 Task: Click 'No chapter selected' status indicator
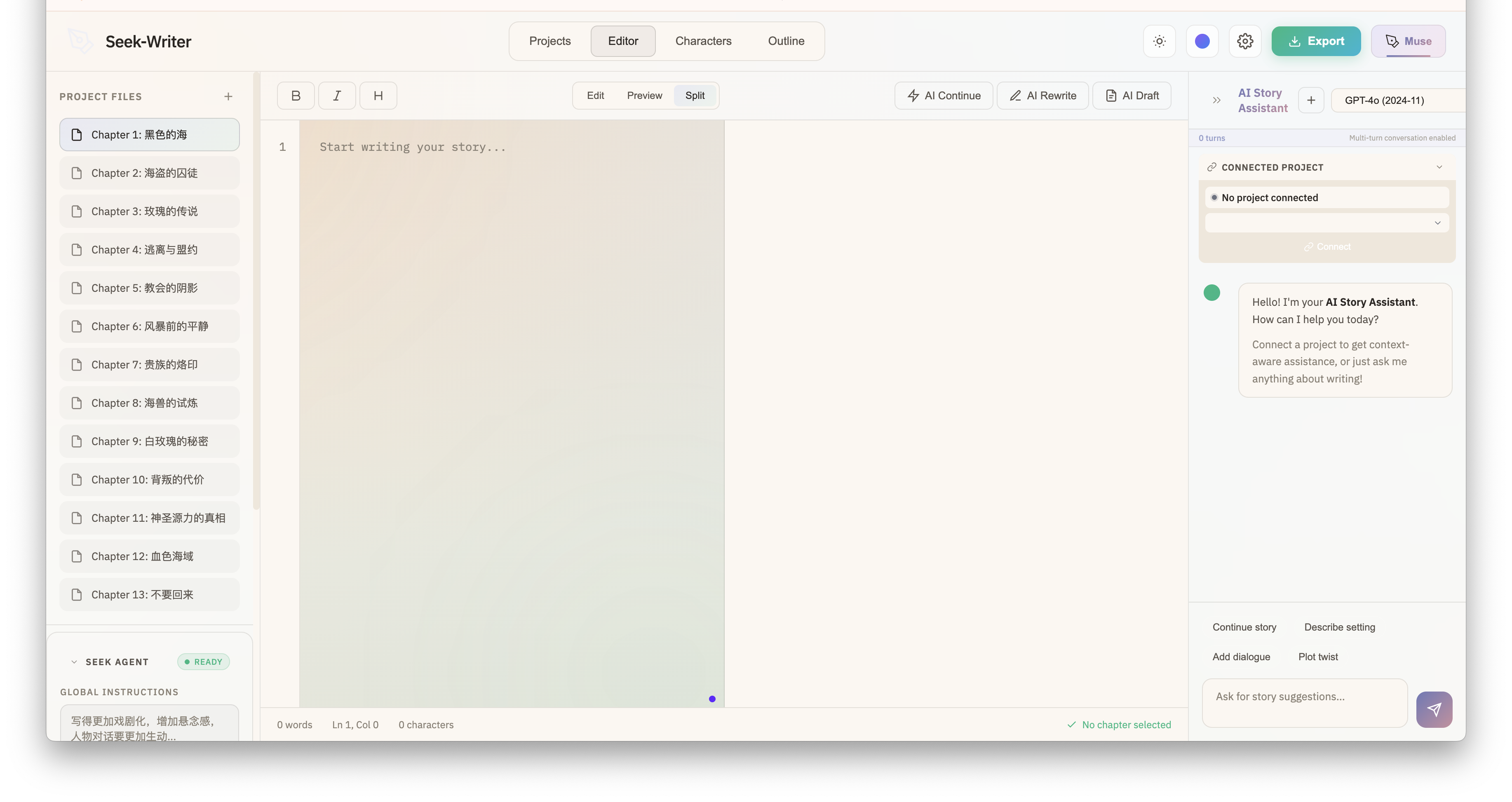(x=1119, y=725)
